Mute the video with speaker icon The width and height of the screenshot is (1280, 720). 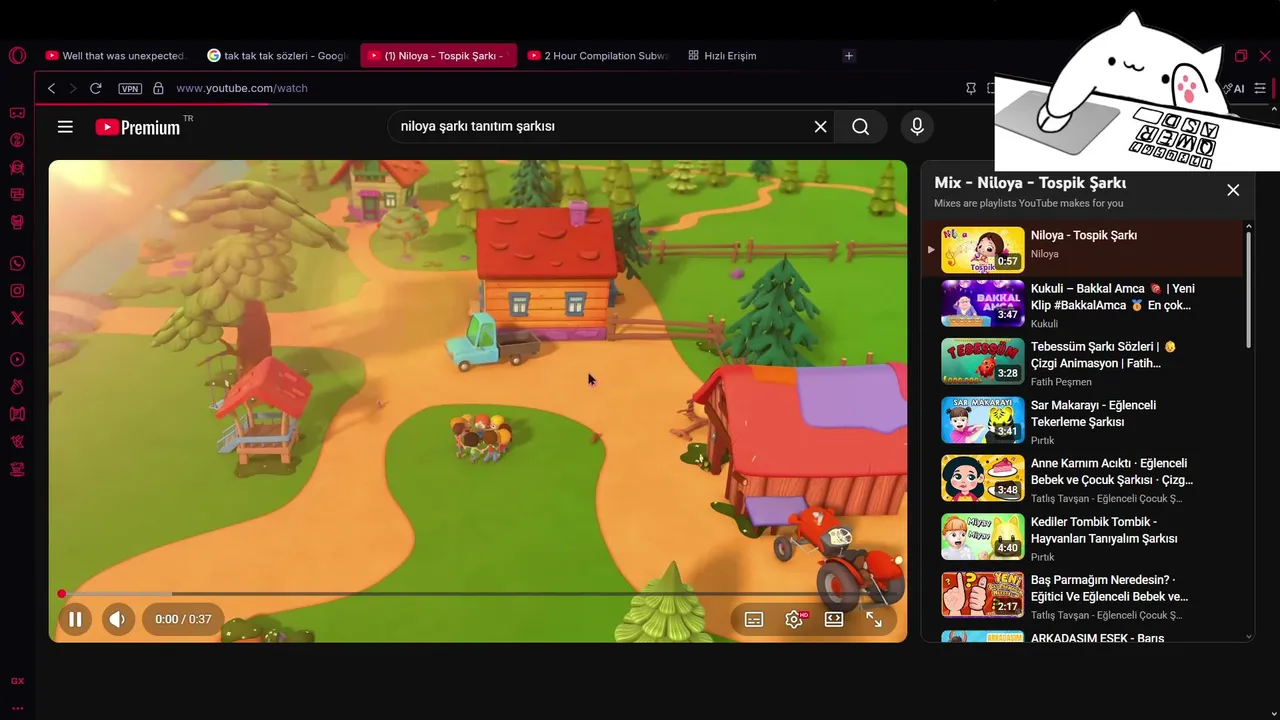coord(117,619)
